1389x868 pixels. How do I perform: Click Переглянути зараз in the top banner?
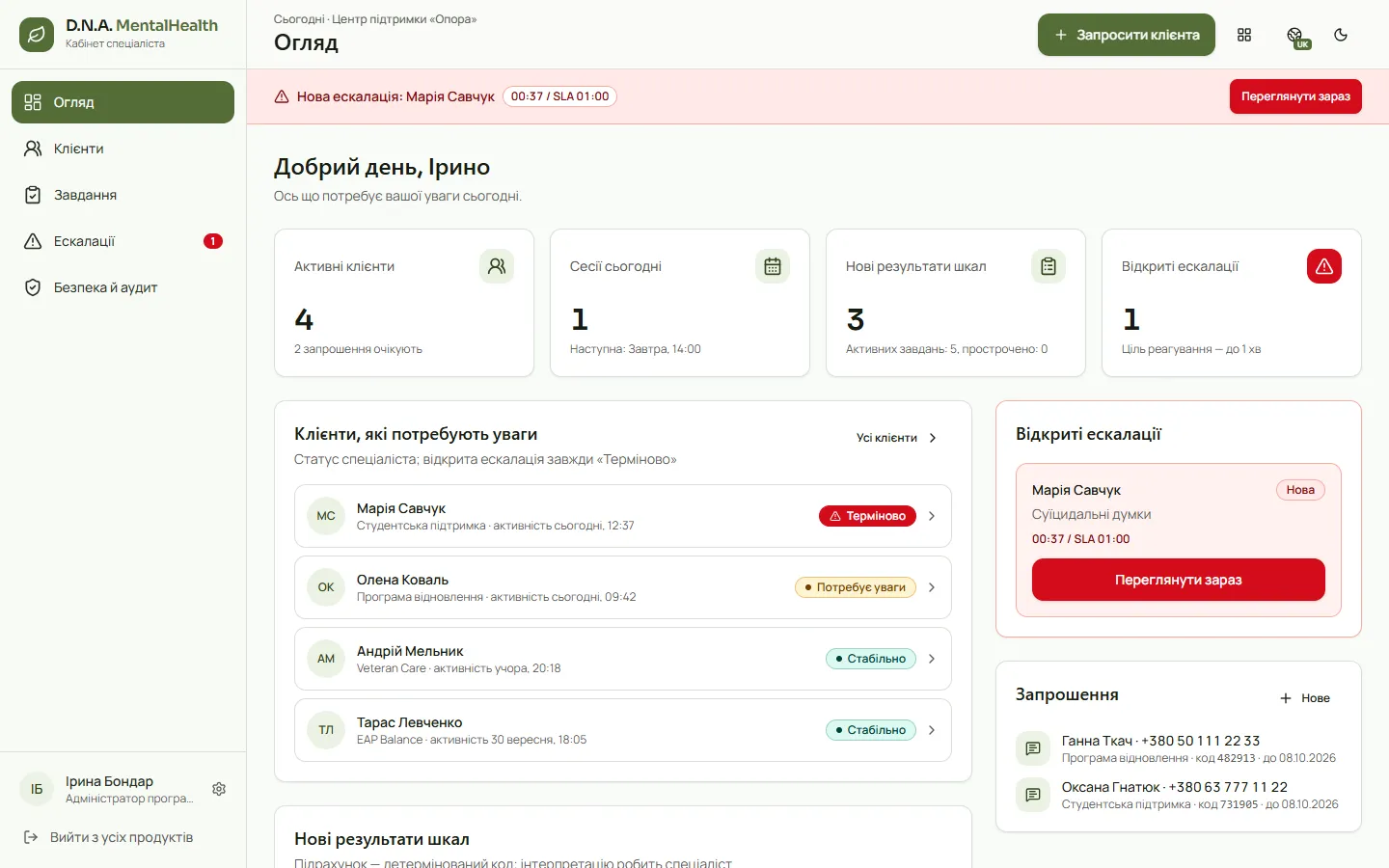click(x=1295, y=96)
